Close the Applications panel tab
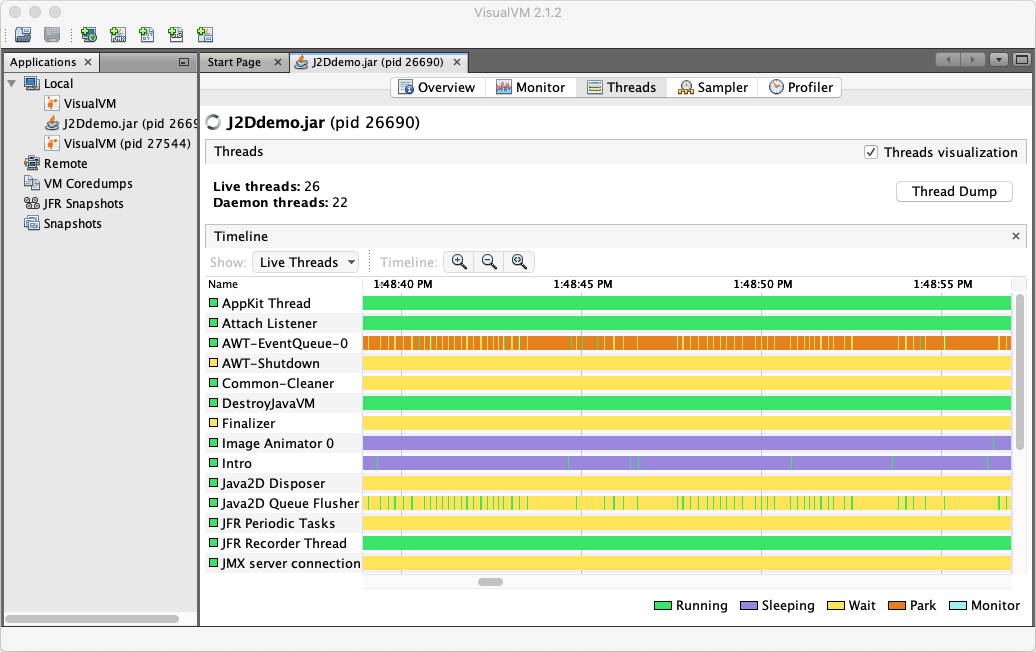The width and height of the screenshot is (1036, 652). coord(88,62)
